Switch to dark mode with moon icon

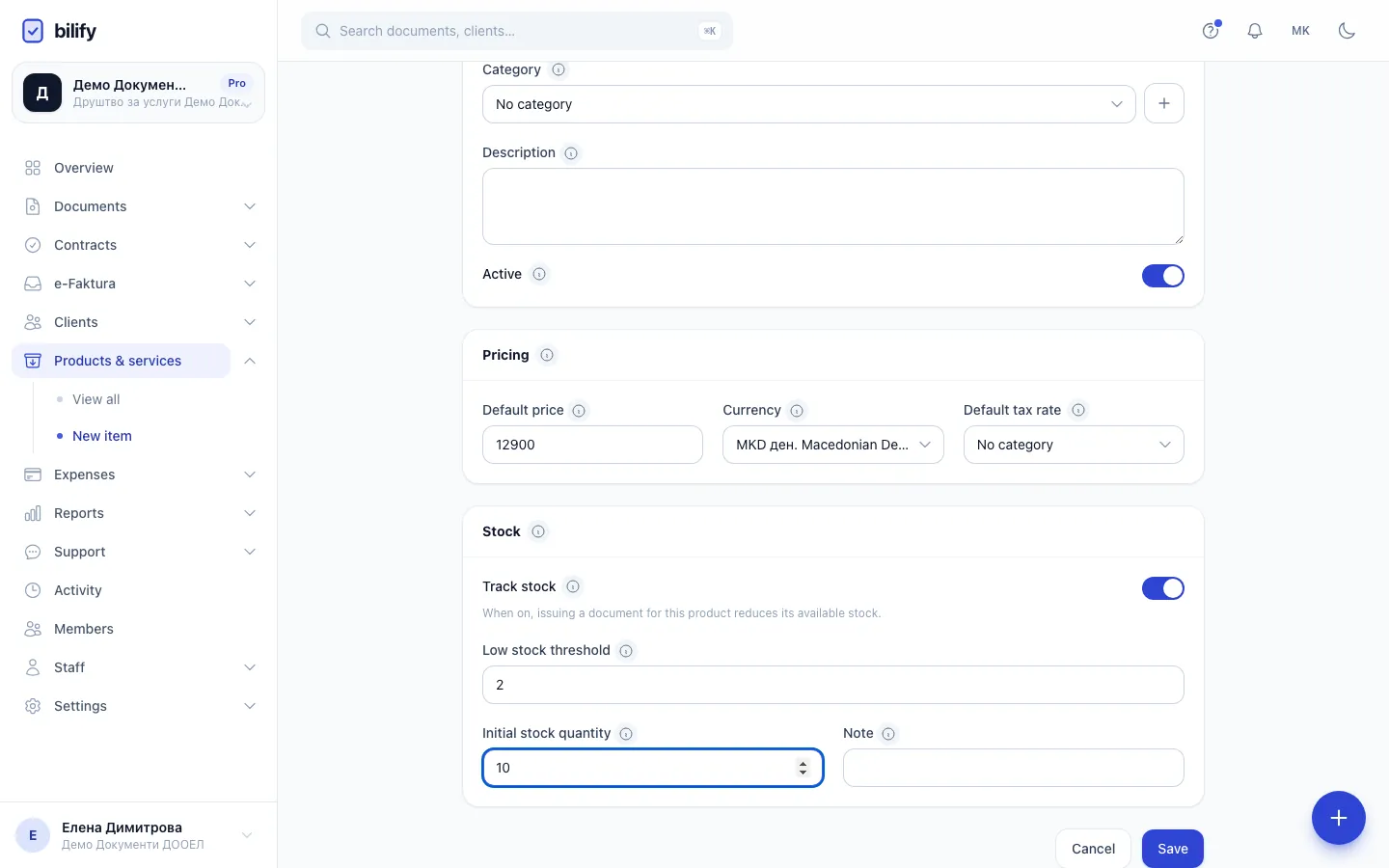1348,31
